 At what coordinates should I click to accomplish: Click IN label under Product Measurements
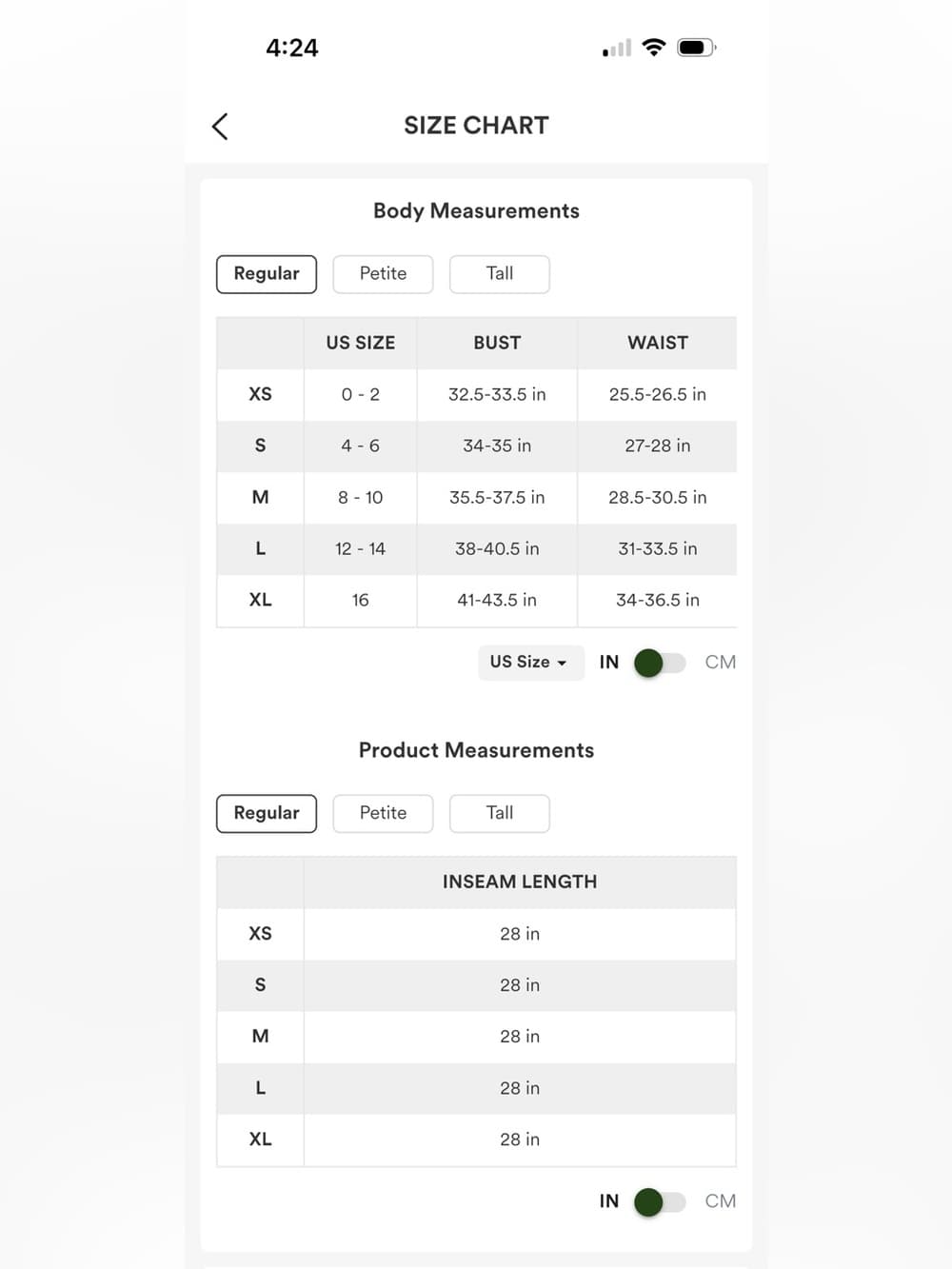(x=609, y=1201)
